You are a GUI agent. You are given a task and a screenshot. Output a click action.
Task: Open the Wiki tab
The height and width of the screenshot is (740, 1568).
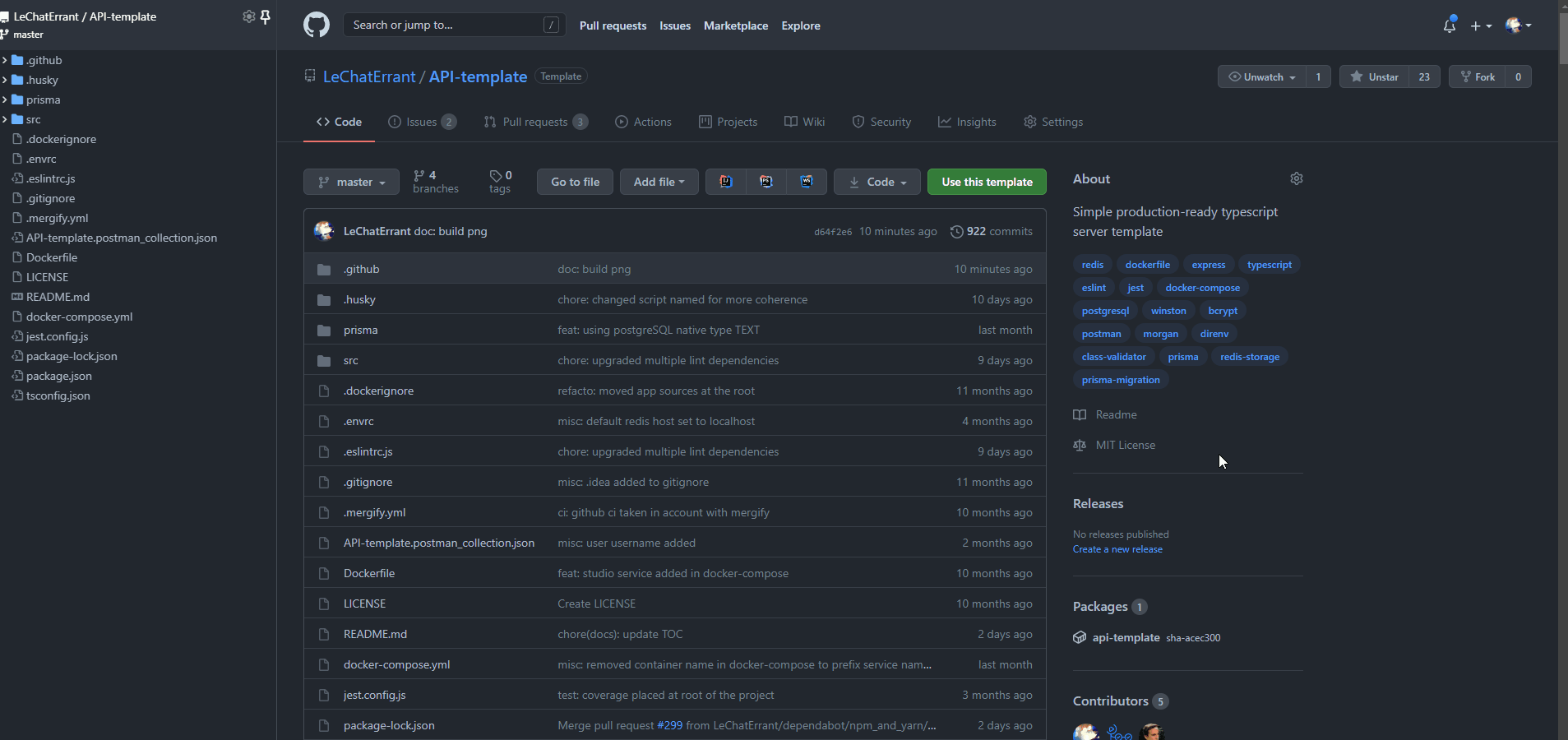coord(804,122)
